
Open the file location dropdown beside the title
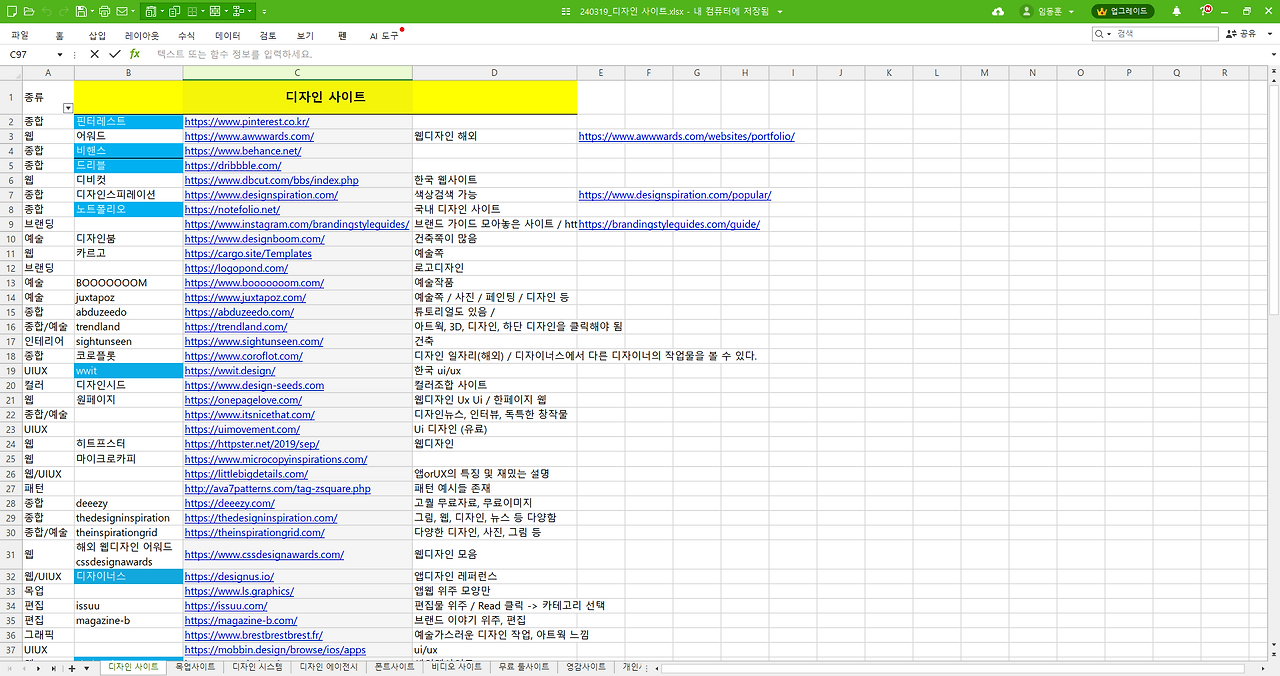click(x=780, y=11)
